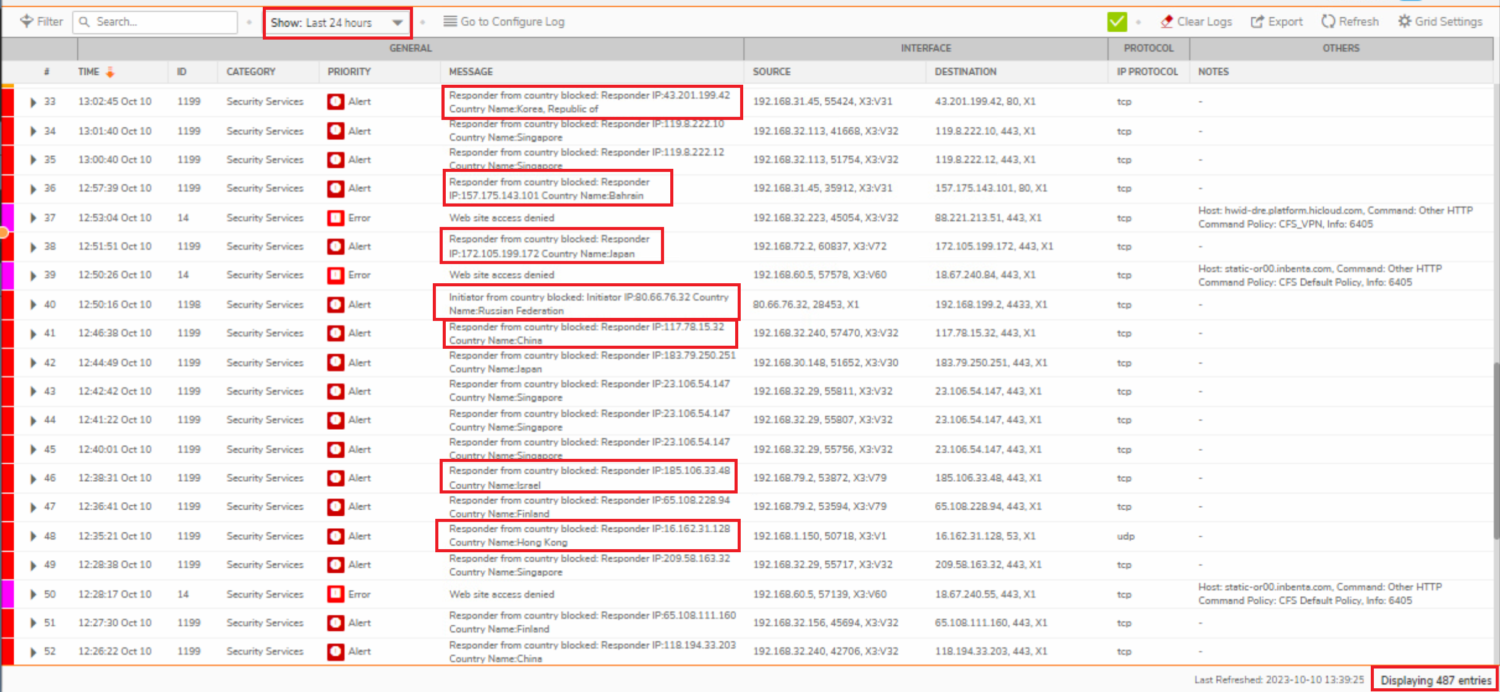Click the PRIORITY column header
This screenshot has height=692, width=1500.
[349, 72]
